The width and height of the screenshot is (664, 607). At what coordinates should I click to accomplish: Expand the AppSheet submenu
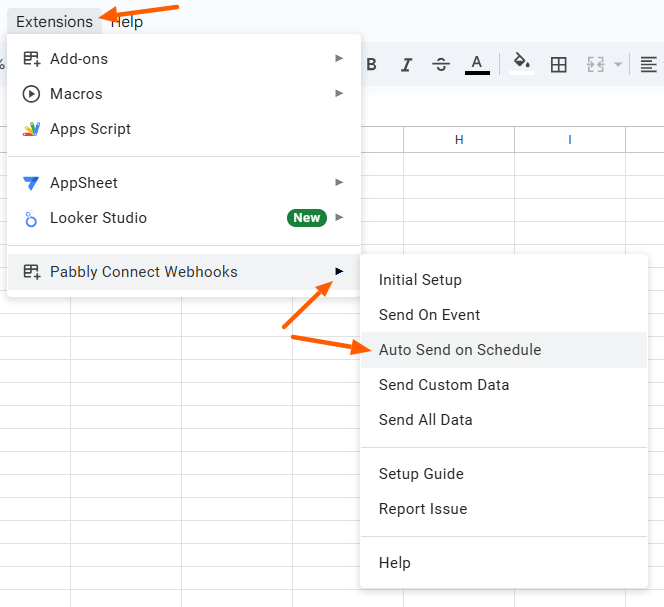coord(184,183)
